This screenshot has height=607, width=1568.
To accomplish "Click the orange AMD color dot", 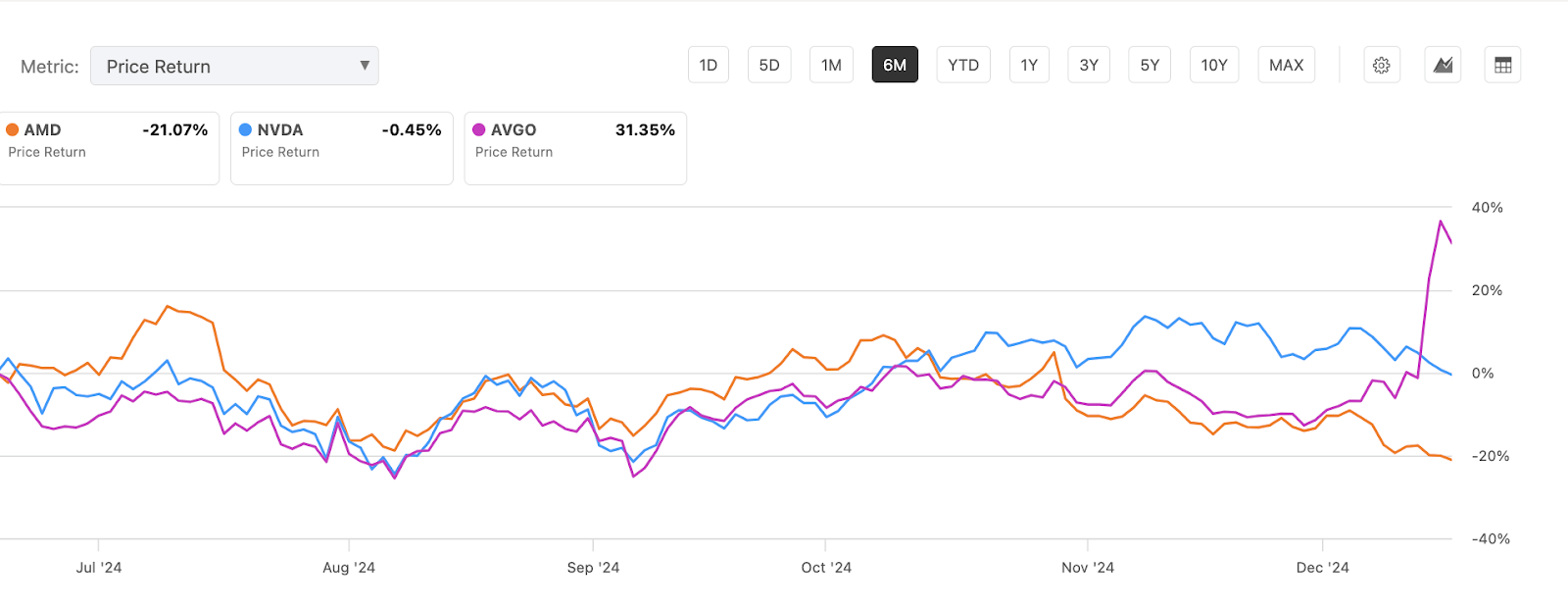I will (x=13, y=129).
